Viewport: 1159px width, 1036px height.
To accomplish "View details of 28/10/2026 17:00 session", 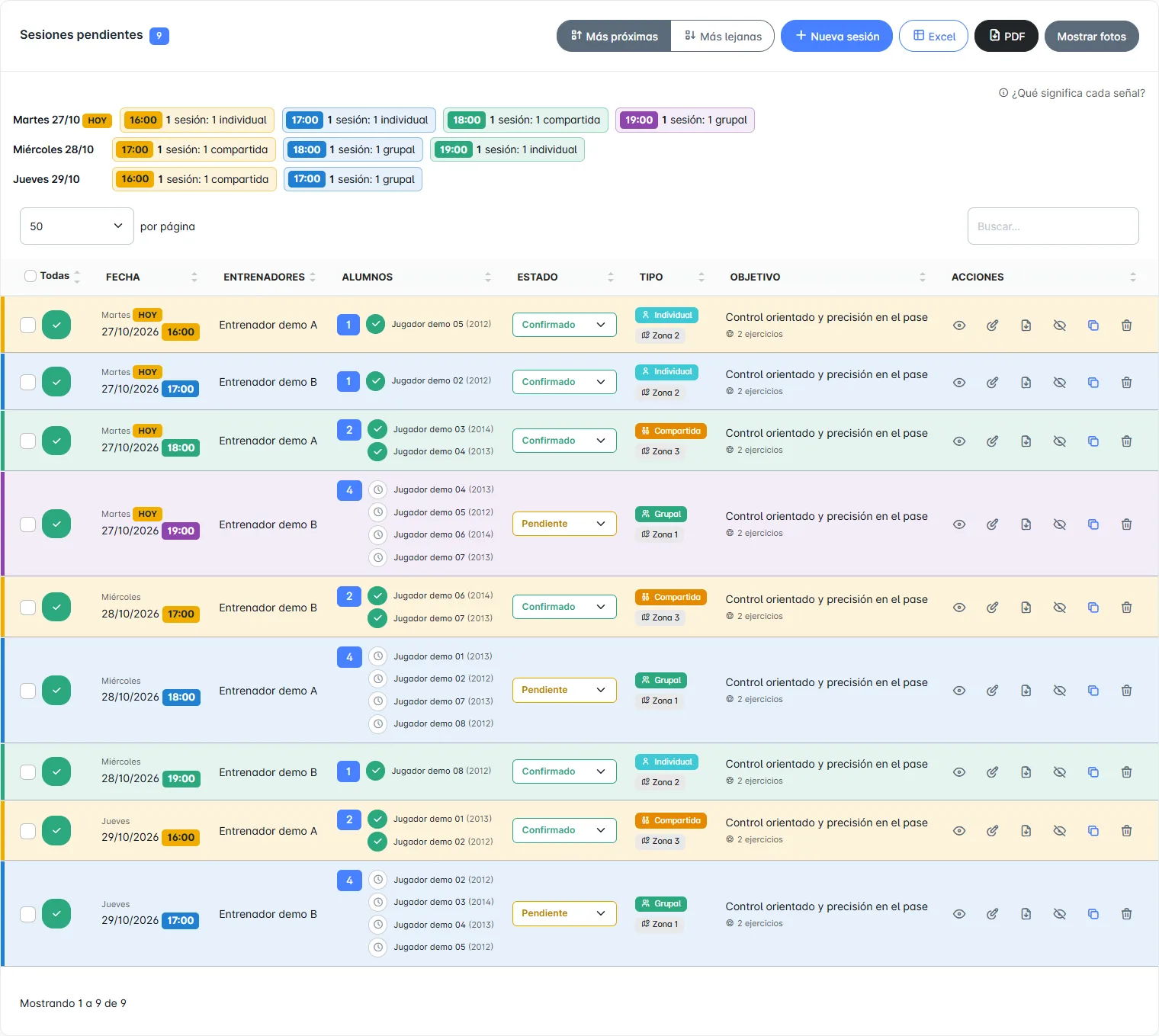I will (959, 608).
